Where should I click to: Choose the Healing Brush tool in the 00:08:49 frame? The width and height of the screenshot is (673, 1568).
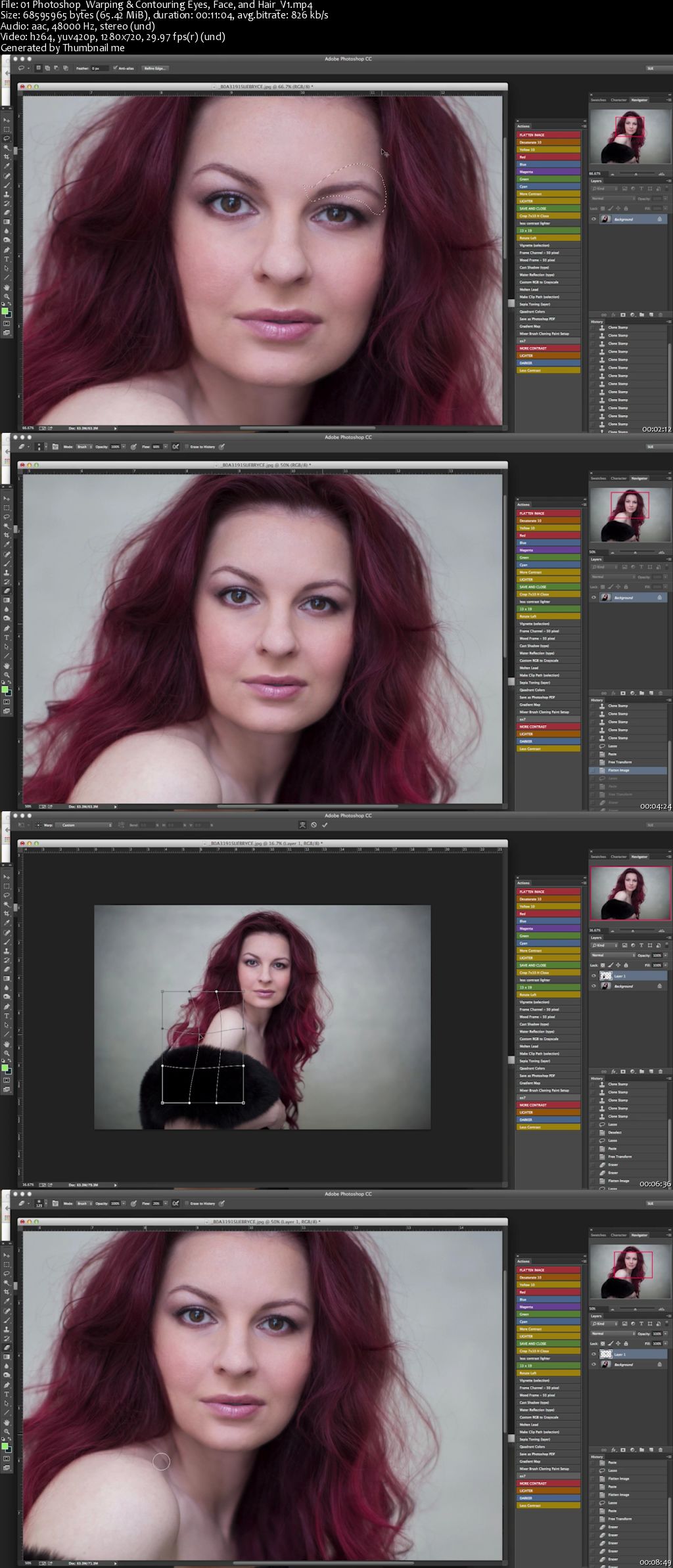click(x=7, y=1310)
